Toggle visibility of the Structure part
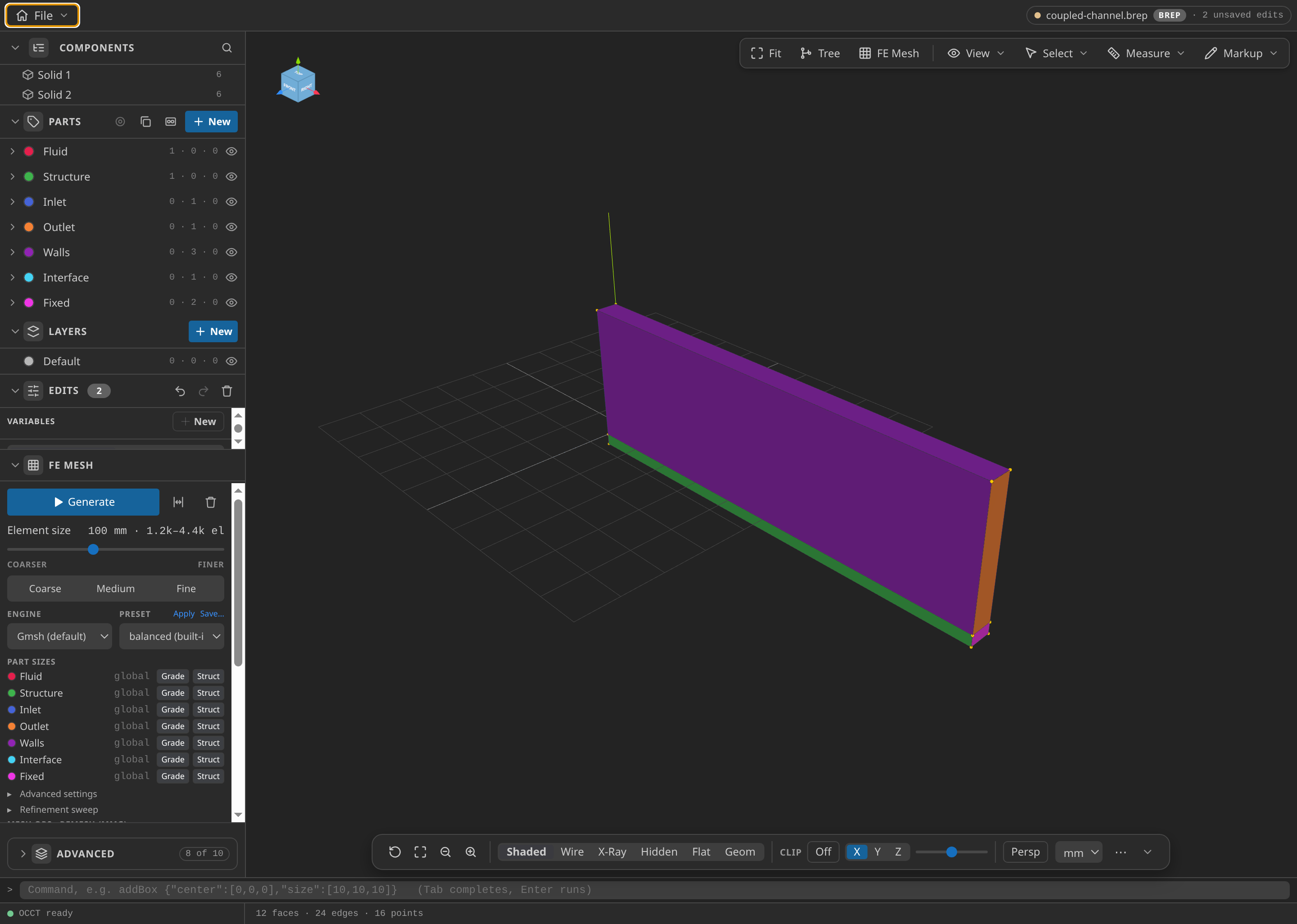The image size is (1297, 924). (x=231, y=177)
